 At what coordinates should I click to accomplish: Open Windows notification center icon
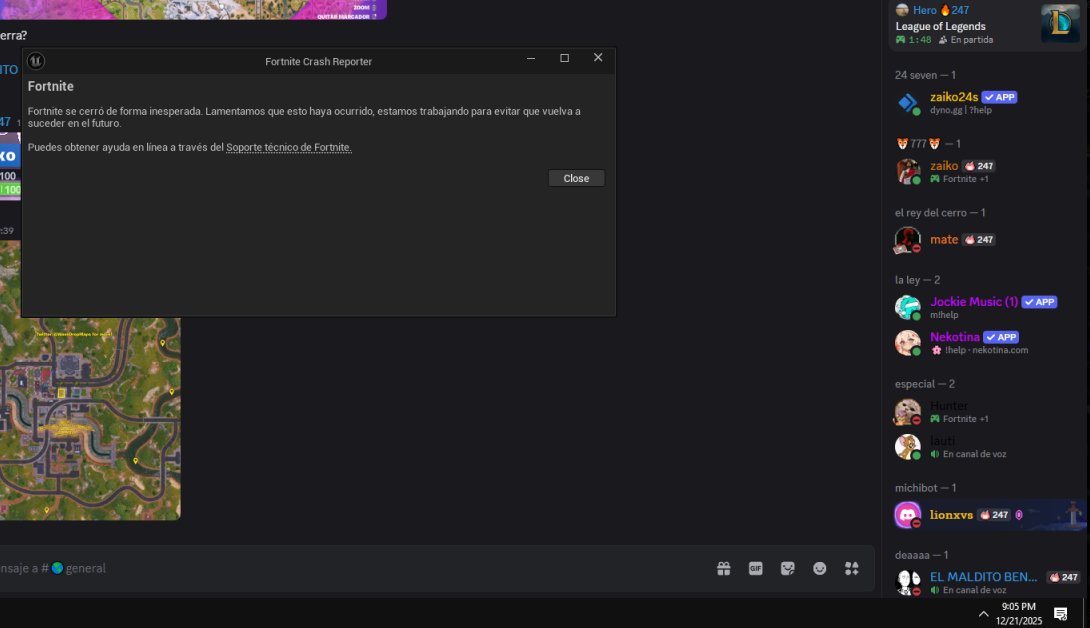pyautogui.click(x=1060, y=613)
